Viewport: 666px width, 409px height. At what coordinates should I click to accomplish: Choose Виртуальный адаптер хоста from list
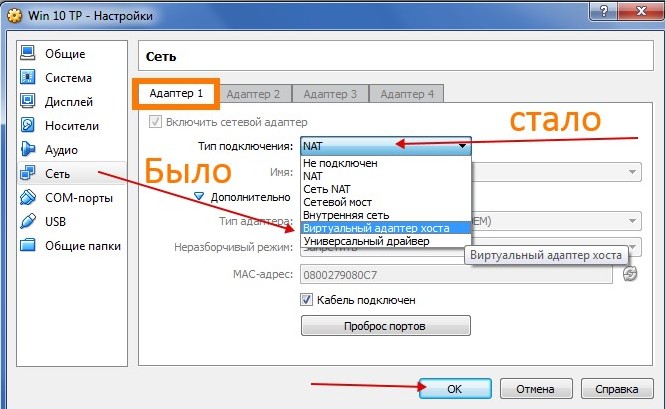tap(385, 228)
